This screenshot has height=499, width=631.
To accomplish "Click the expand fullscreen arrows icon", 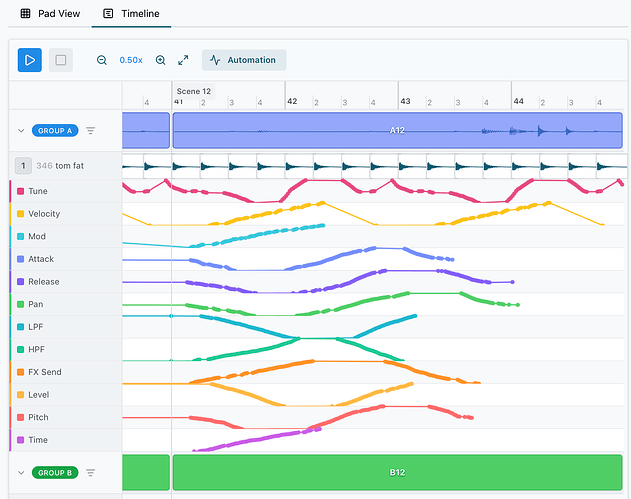I will (183, 60).
